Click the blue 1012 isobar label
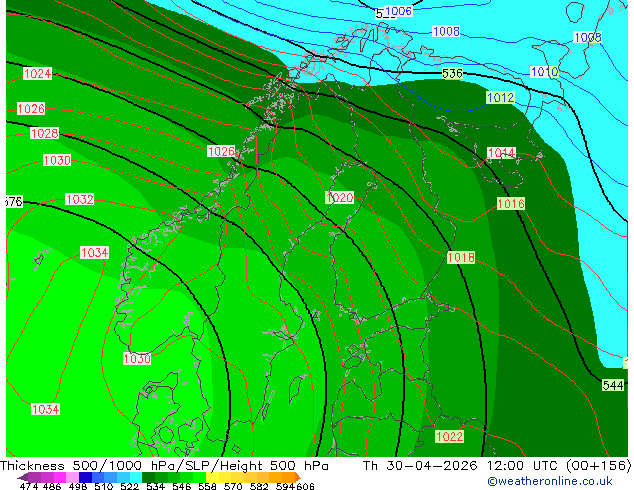The image size is (634, 490). (501, 97)
